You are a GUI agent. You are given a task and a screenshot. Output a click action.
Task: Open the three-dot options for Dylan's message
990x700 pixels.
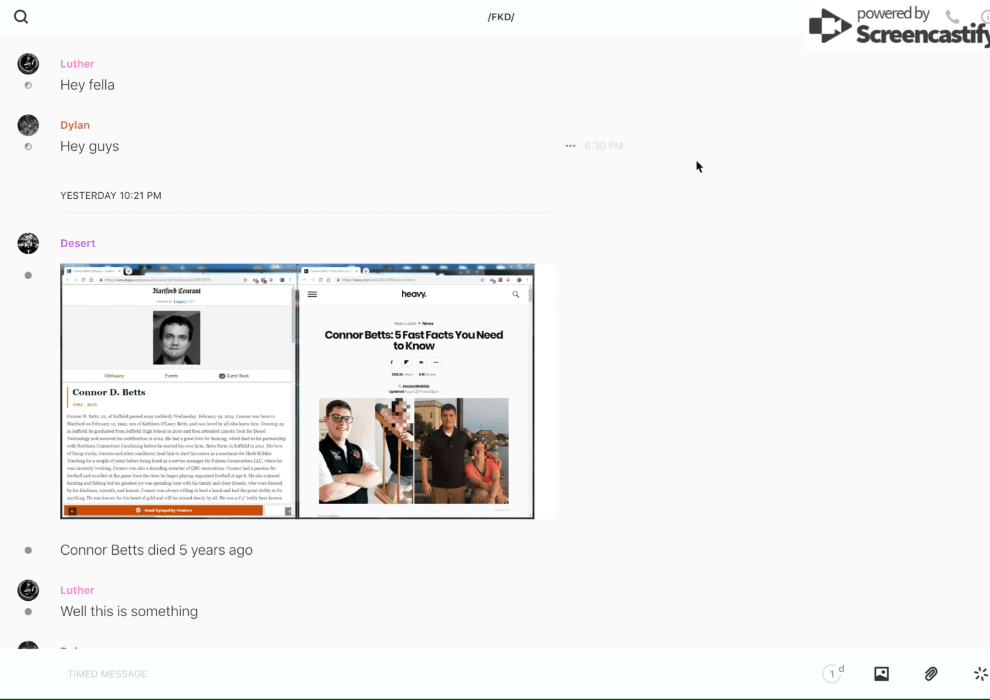point(570,146)
